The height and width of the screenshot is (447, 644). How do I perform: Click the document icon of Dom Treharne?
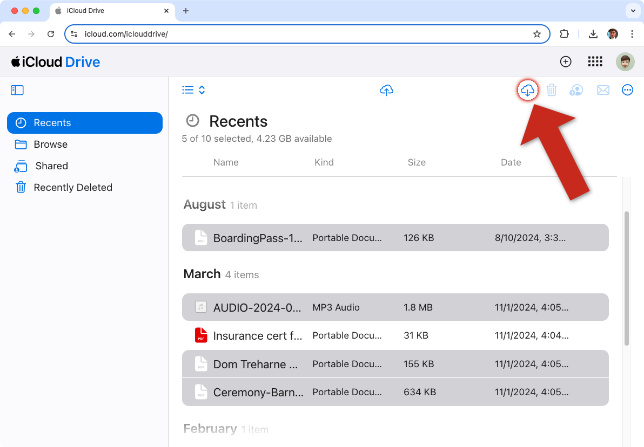point(201,364)
